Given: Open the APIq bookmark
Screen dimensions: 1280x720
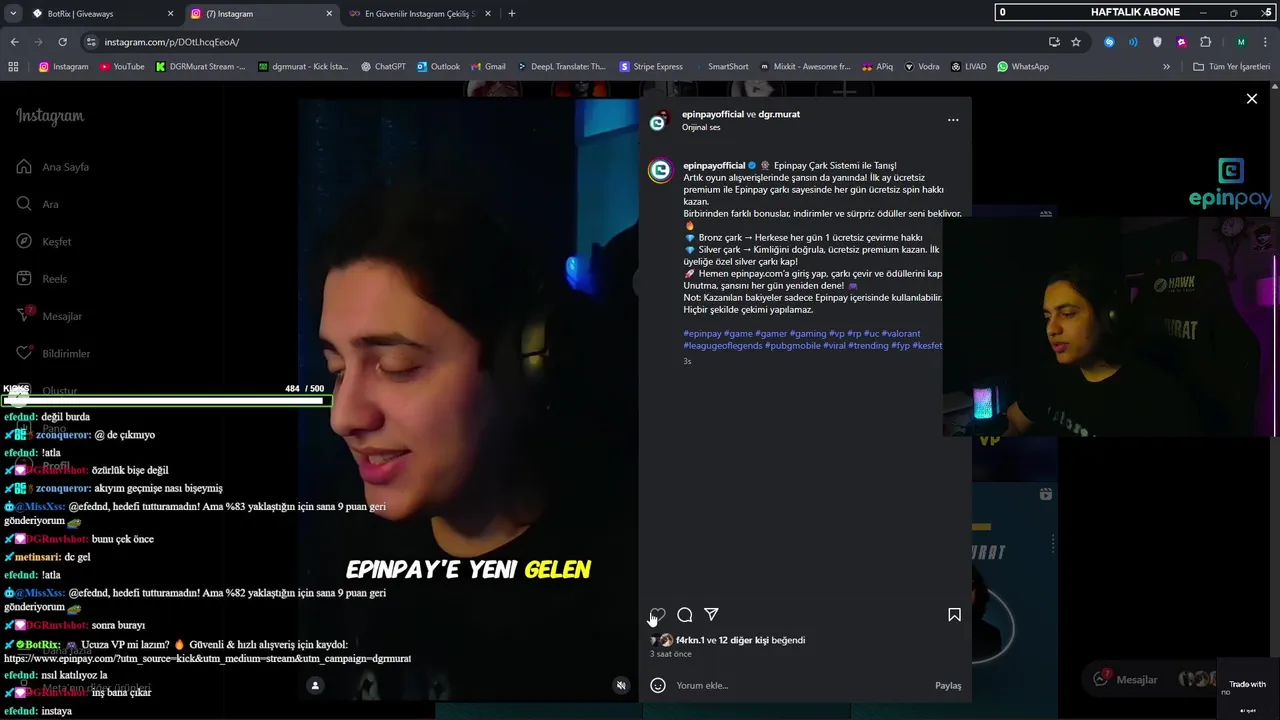Looking at the screenshot, I should [x=877, y=67].
